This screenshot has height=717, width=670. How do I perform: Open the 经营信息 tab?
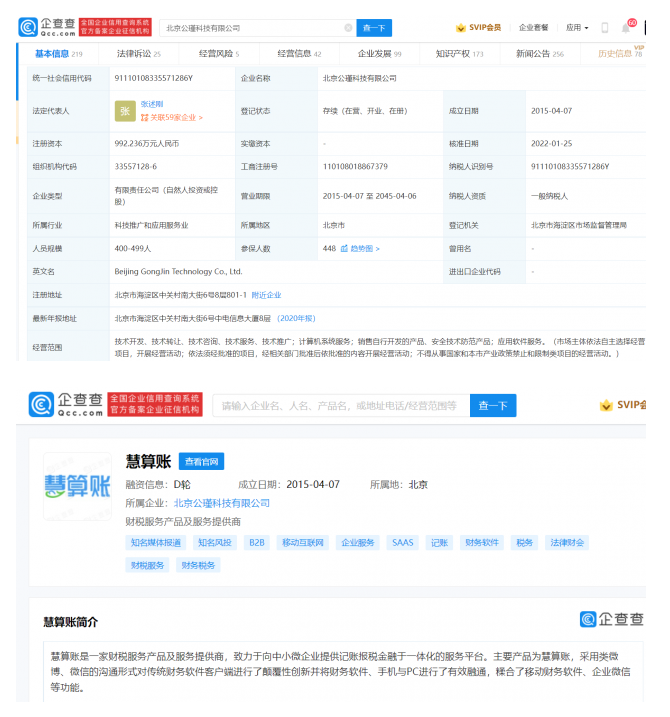(x=299, y=54)
